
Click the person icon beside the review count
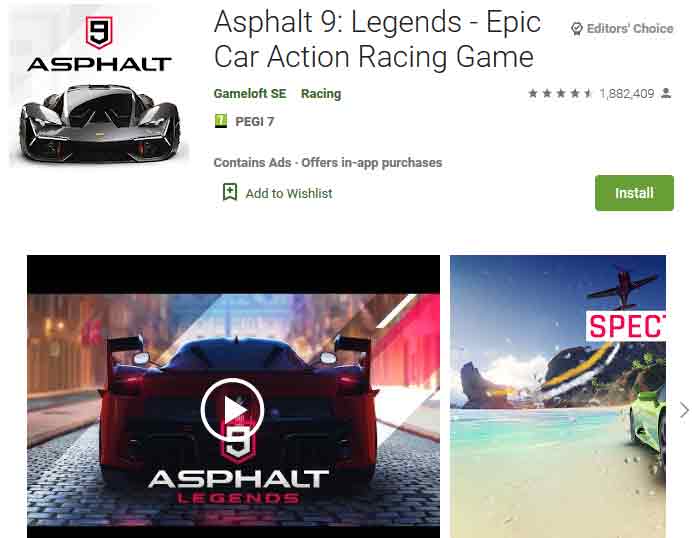[666, 93]
